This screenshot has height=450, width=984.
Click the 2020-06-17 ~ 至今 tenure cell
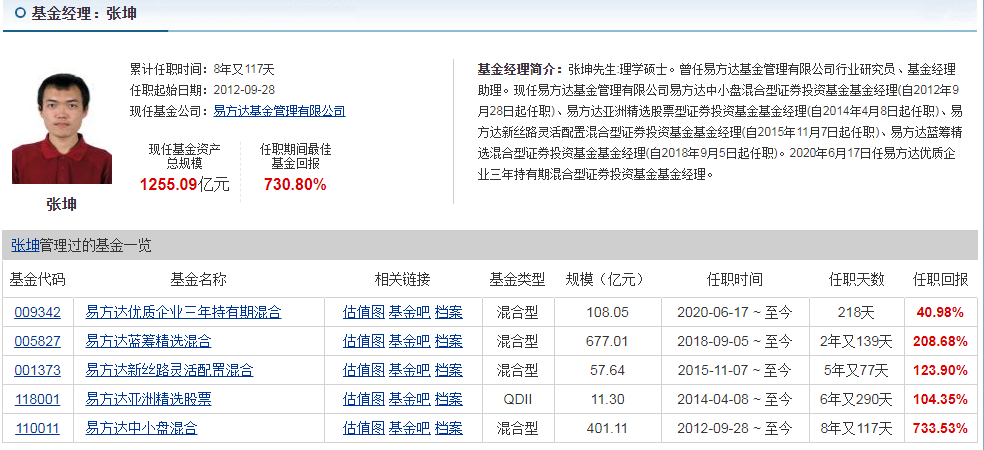click(x=734, y=312)
